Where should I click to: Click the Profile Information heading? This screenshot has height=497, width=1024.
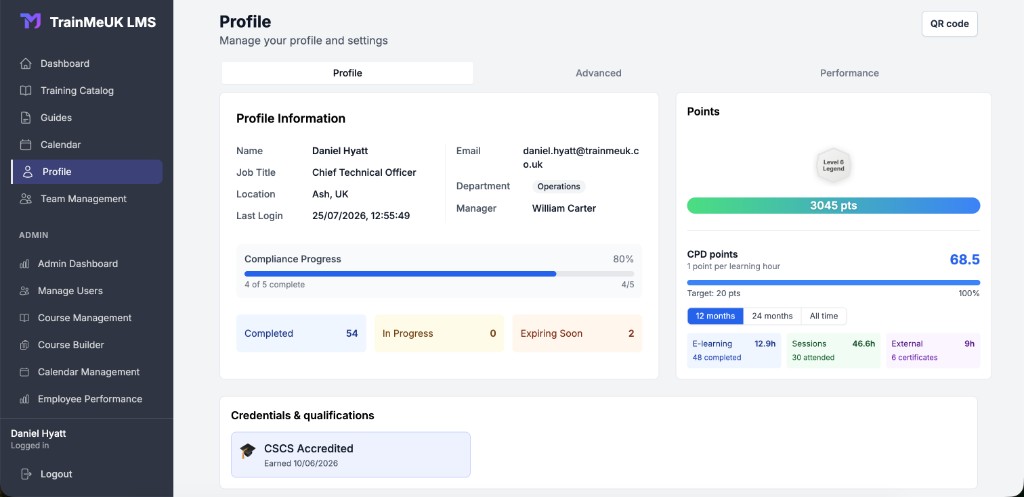coord(291,119)
